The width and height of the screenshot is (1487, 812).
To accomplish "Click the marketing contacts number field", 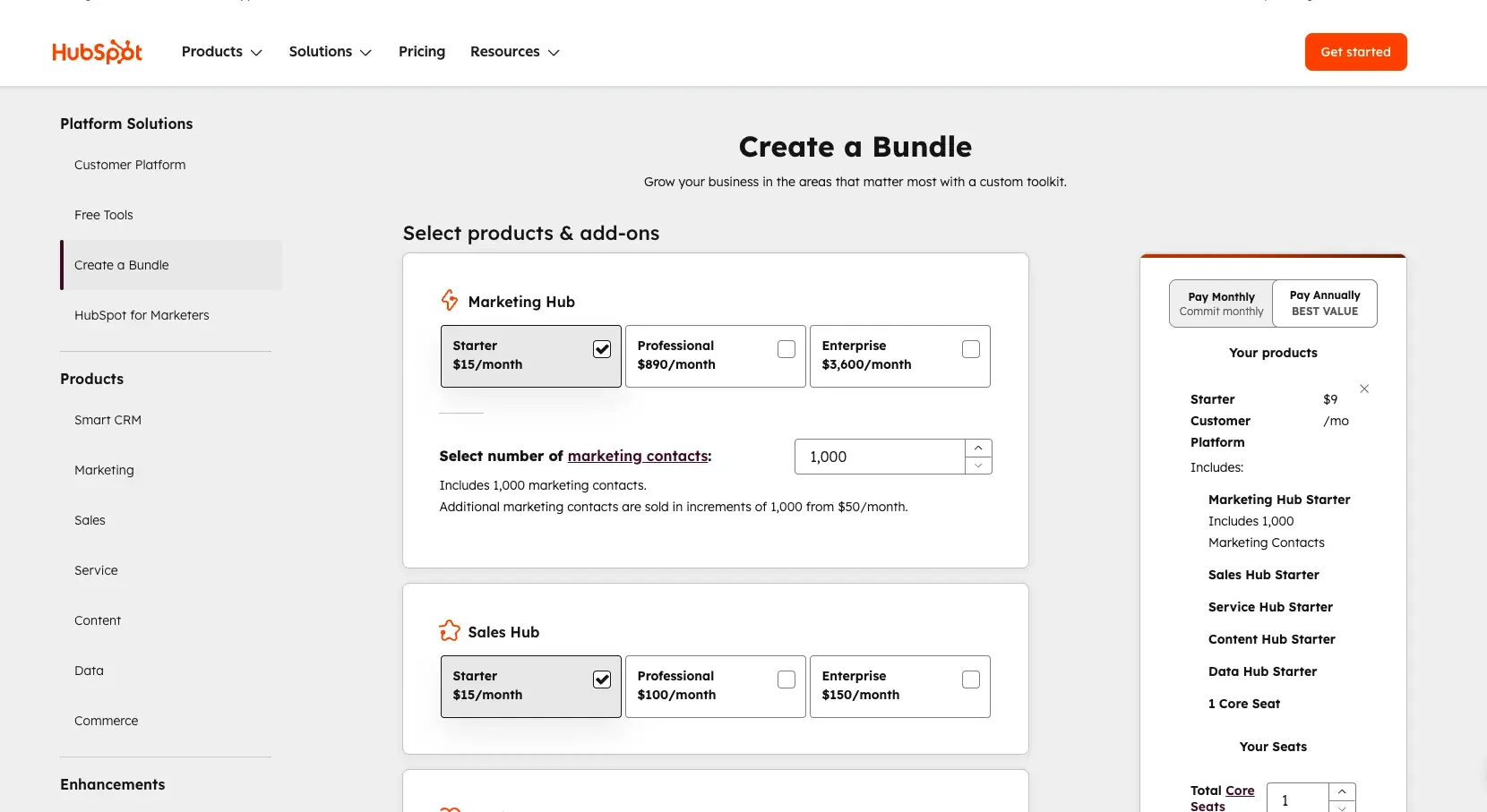I will (880, 457).
